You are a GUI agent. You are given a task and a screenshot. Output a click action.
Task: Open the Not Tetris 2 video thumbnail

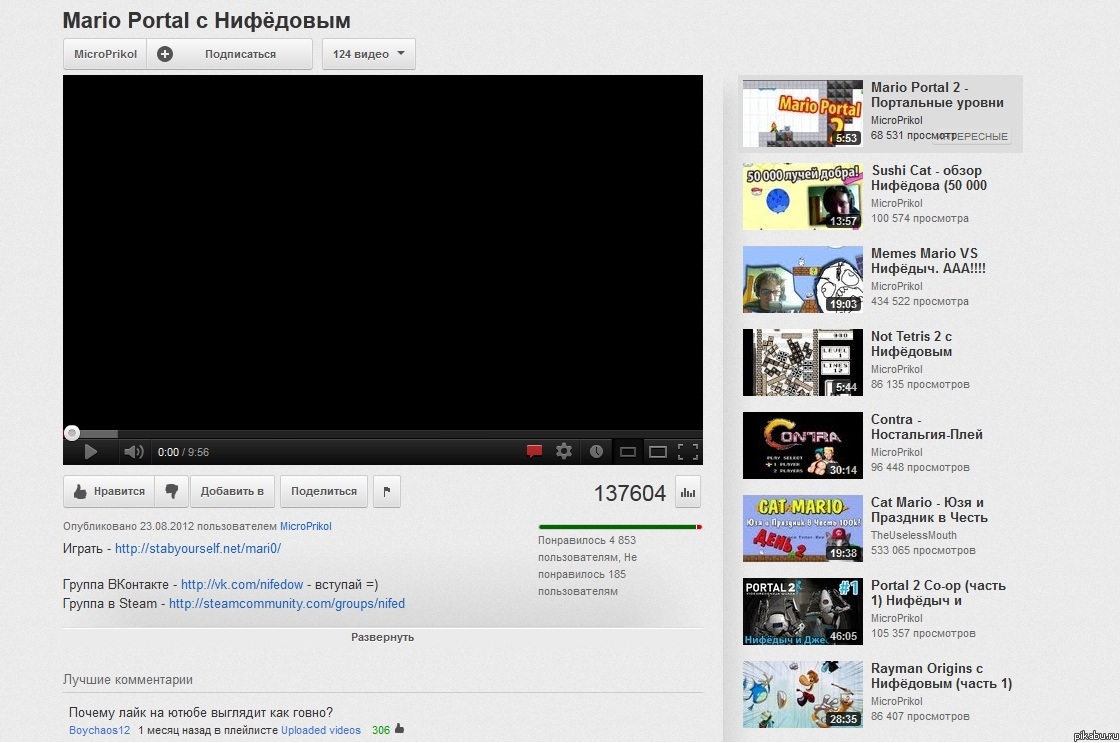coord(803,362)
